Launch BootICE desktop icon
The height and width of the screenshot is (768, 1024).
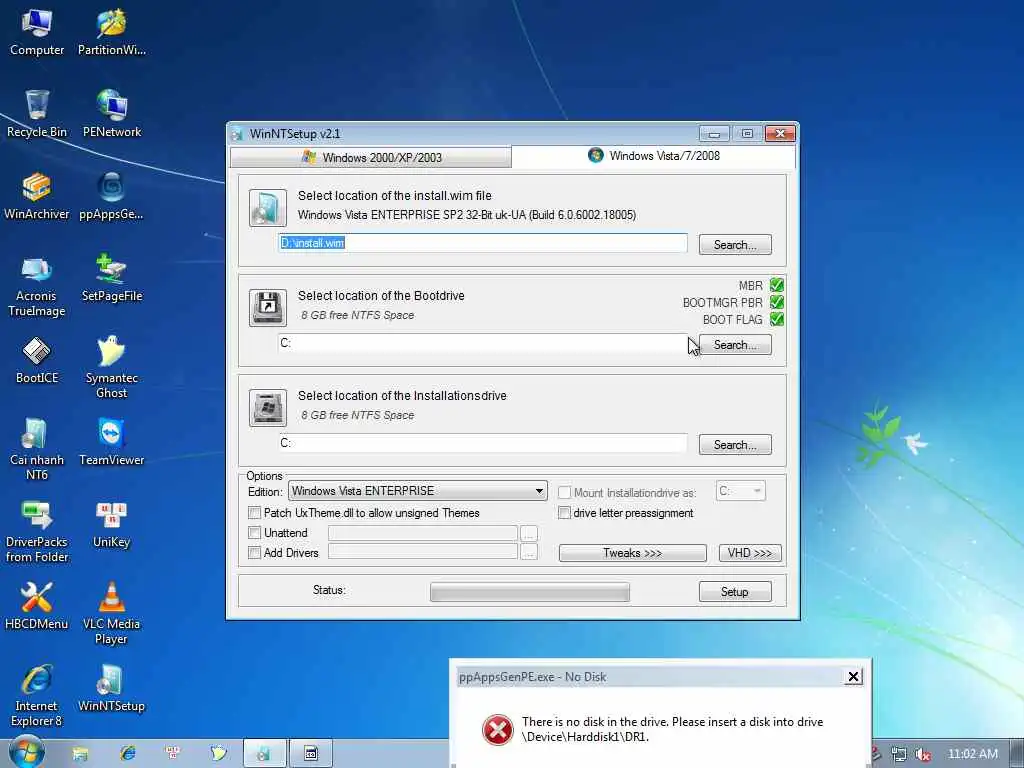pyautogui.click(x=37, y=360)
